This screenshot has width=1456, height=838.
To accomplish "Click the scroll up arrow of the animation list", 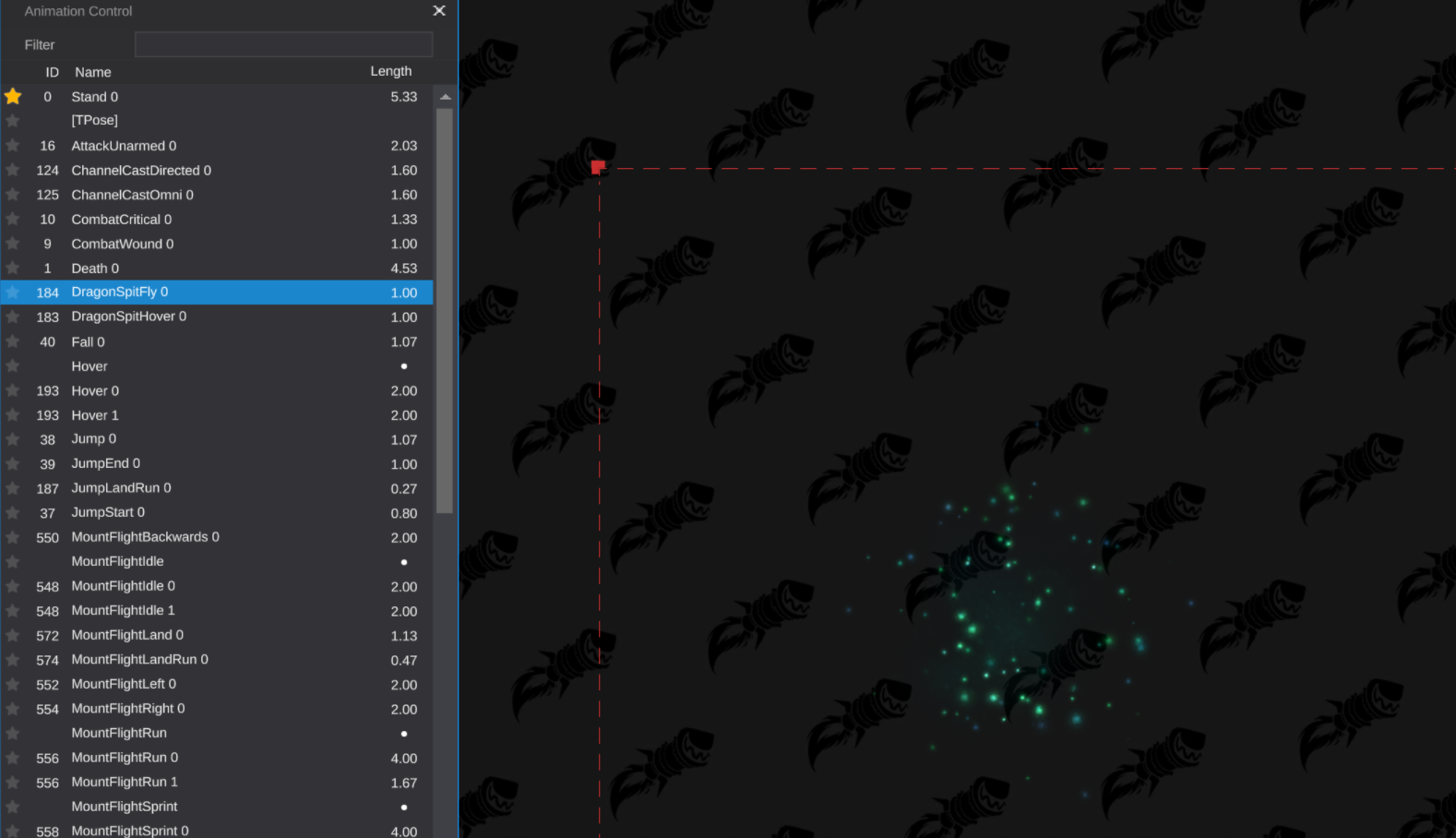I will point(446,97).
